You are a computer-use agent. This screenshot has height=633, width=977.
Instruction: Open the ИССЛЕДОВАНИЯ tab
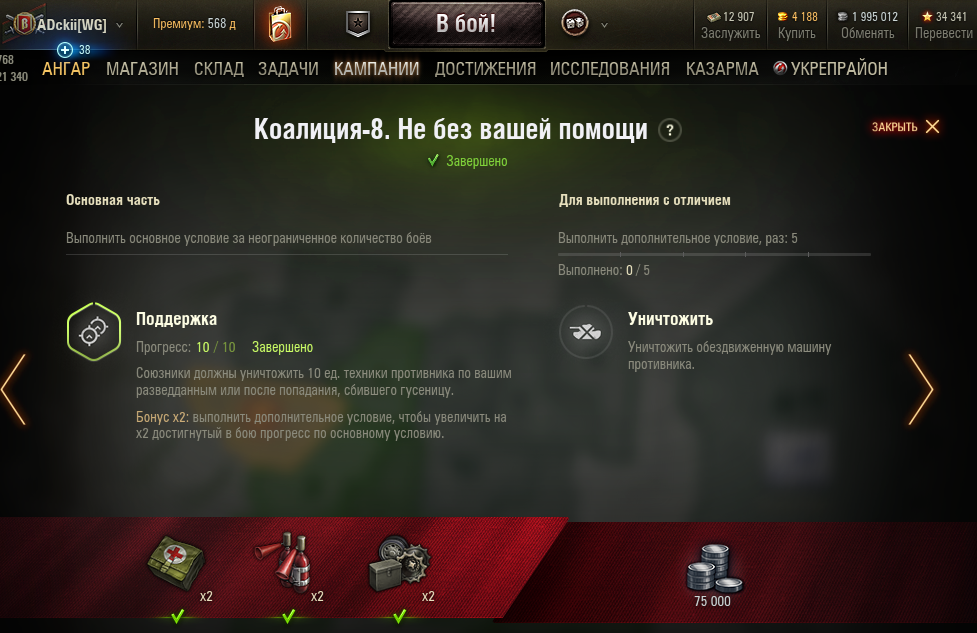click(609, 69)
